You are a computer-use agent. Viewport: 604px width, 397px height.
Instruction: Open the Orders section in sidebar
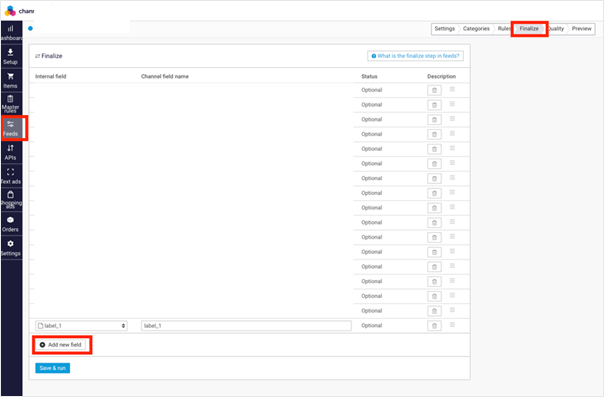tap(10, 224)
